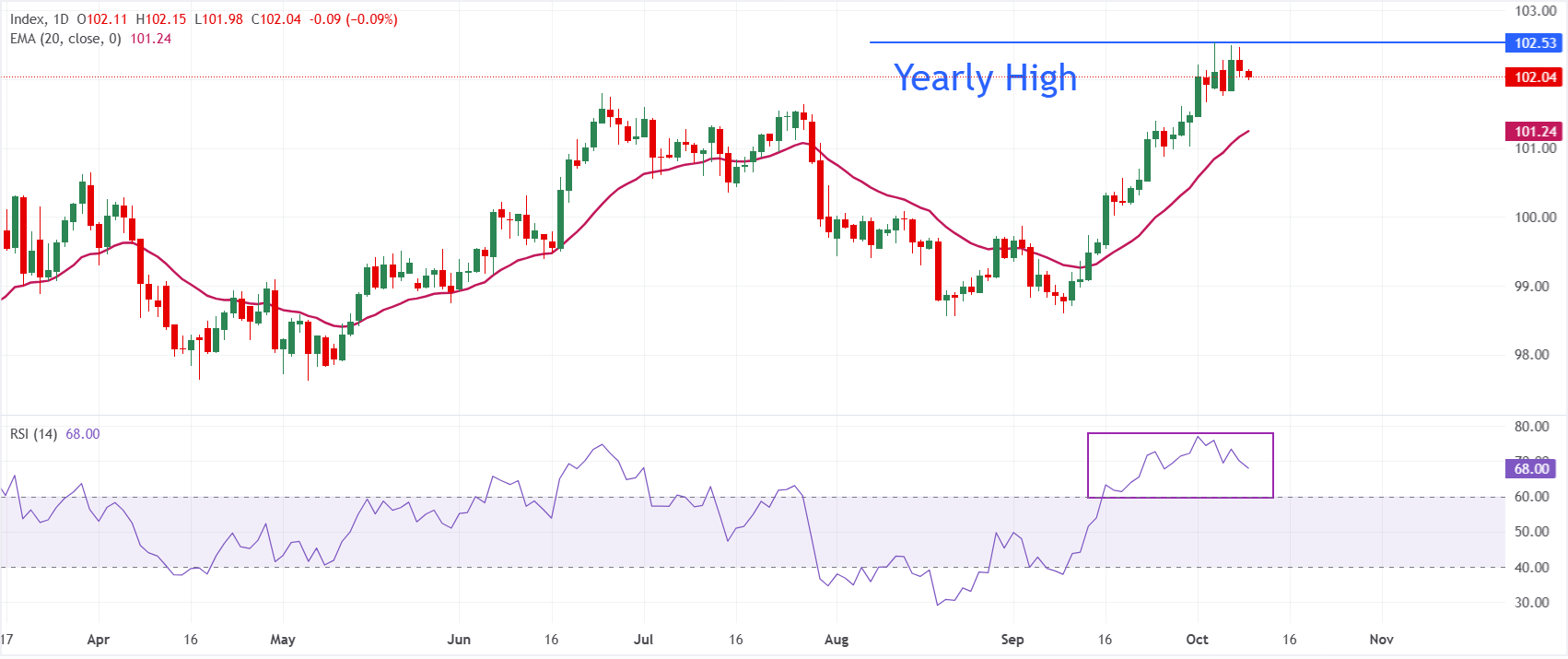Viewport: 1568px width, 659px height.
Task: Click the Oct label on time axis
Action: point(1197,640)
